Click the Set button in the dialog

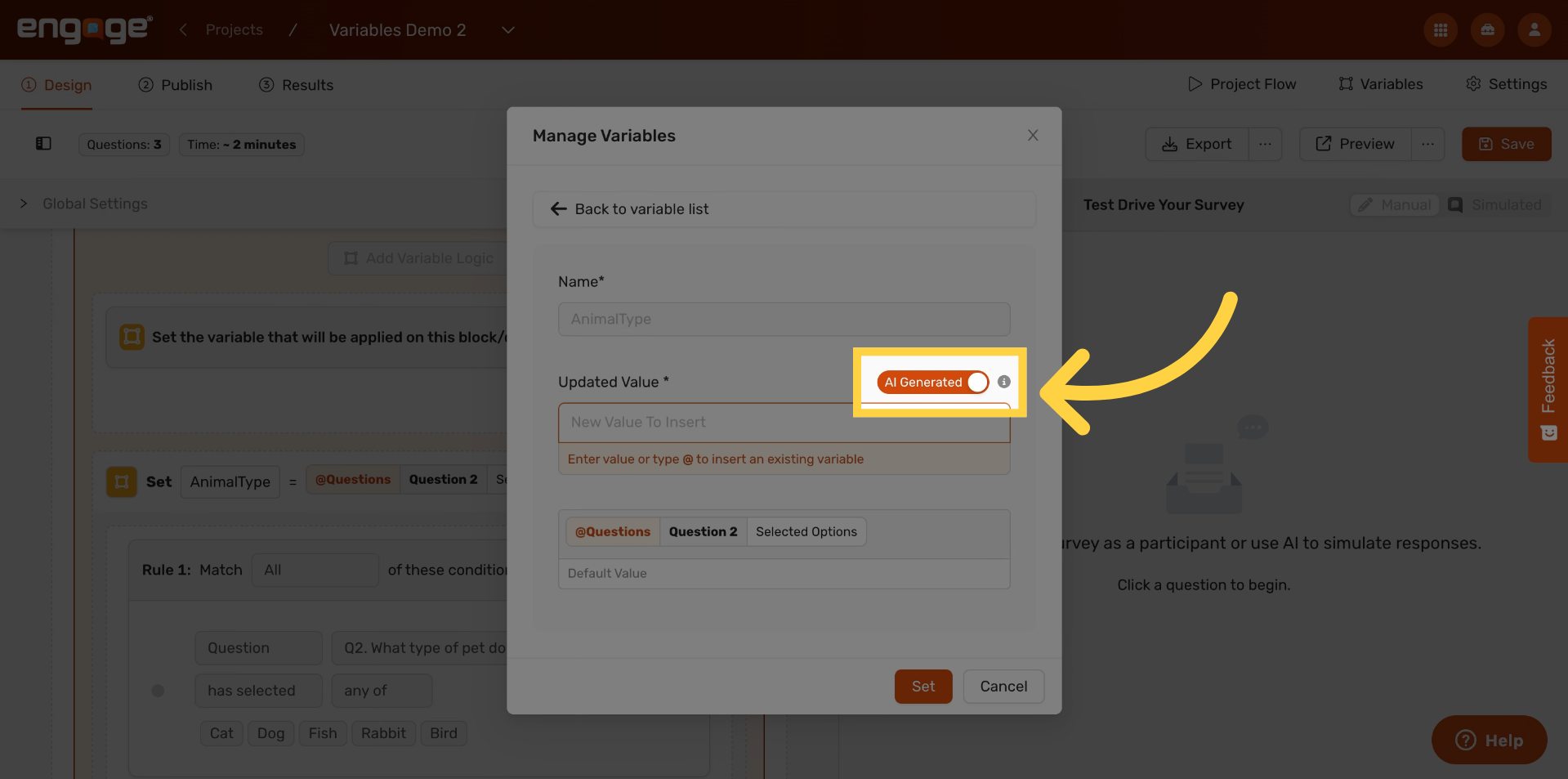(923, 687)
